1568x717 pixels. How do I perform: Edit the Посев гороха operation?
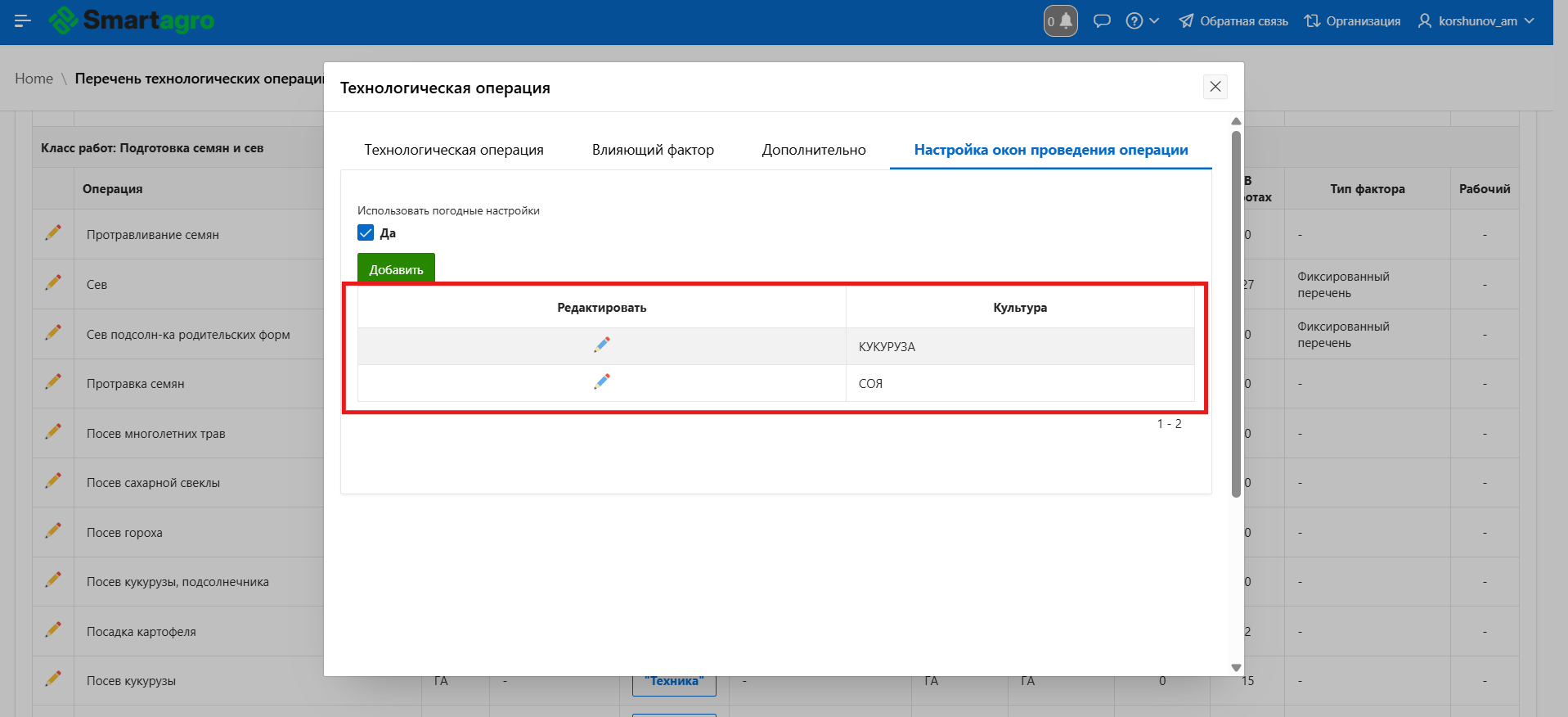[x=53, y=531]
